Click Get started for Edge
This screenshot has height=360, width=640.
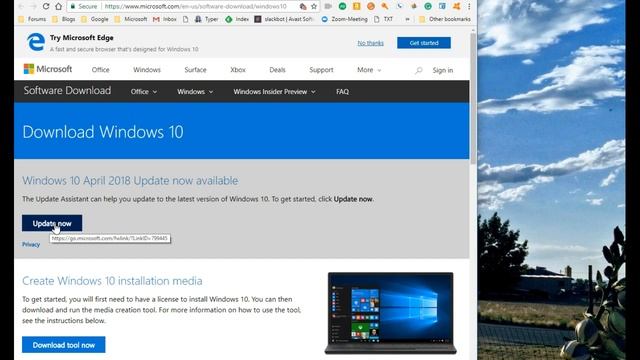tap(424, 43)
